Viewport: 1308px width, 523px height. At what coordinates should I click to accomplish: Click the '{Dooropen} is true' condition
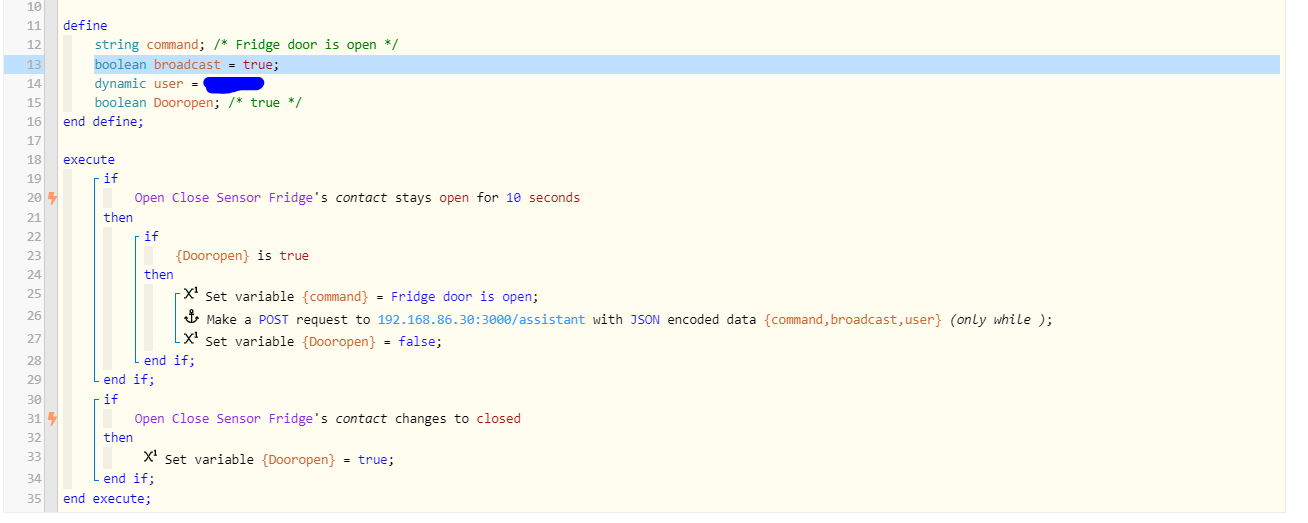(242, 256)
